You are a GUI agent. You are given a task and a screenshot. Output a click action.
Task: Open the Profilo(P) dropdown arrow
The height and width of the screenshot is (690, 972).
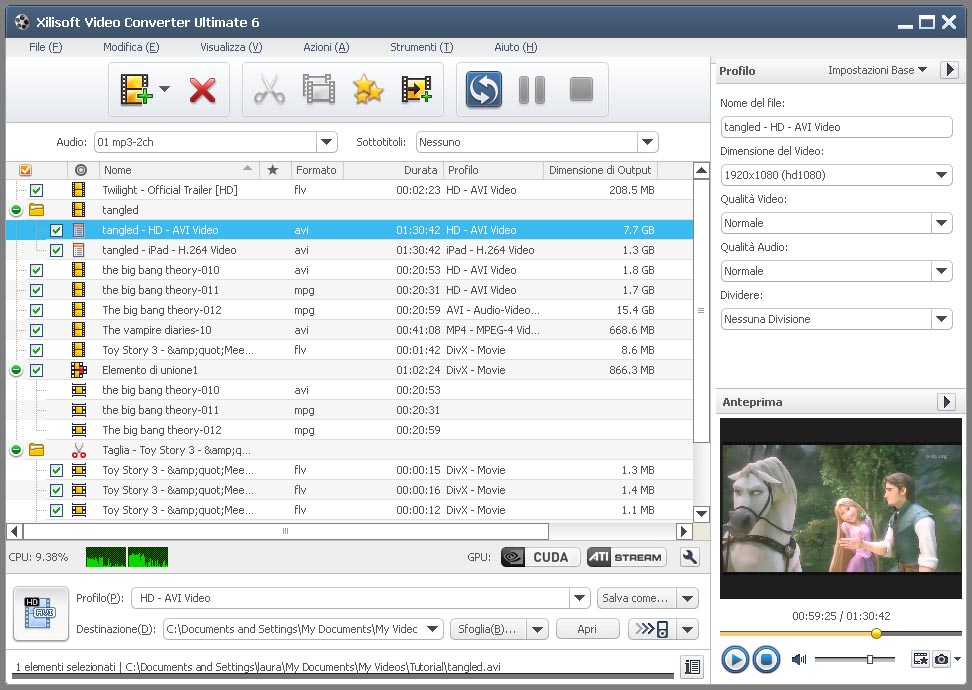[x=579, y=598]
